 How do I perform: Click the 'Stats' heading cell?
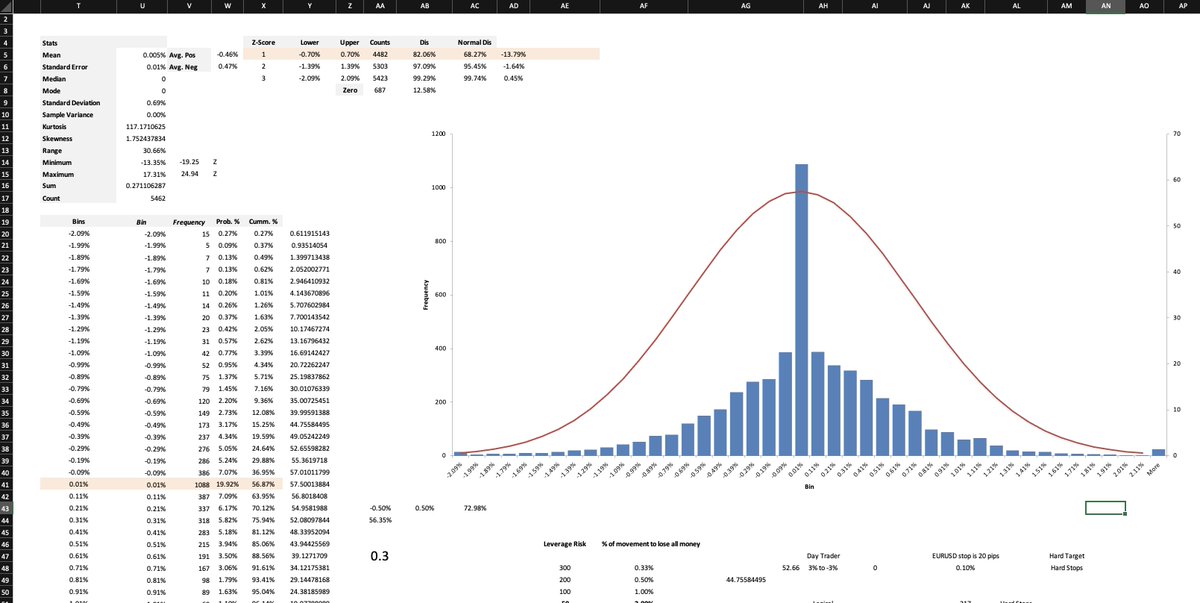tap(50, 43)
